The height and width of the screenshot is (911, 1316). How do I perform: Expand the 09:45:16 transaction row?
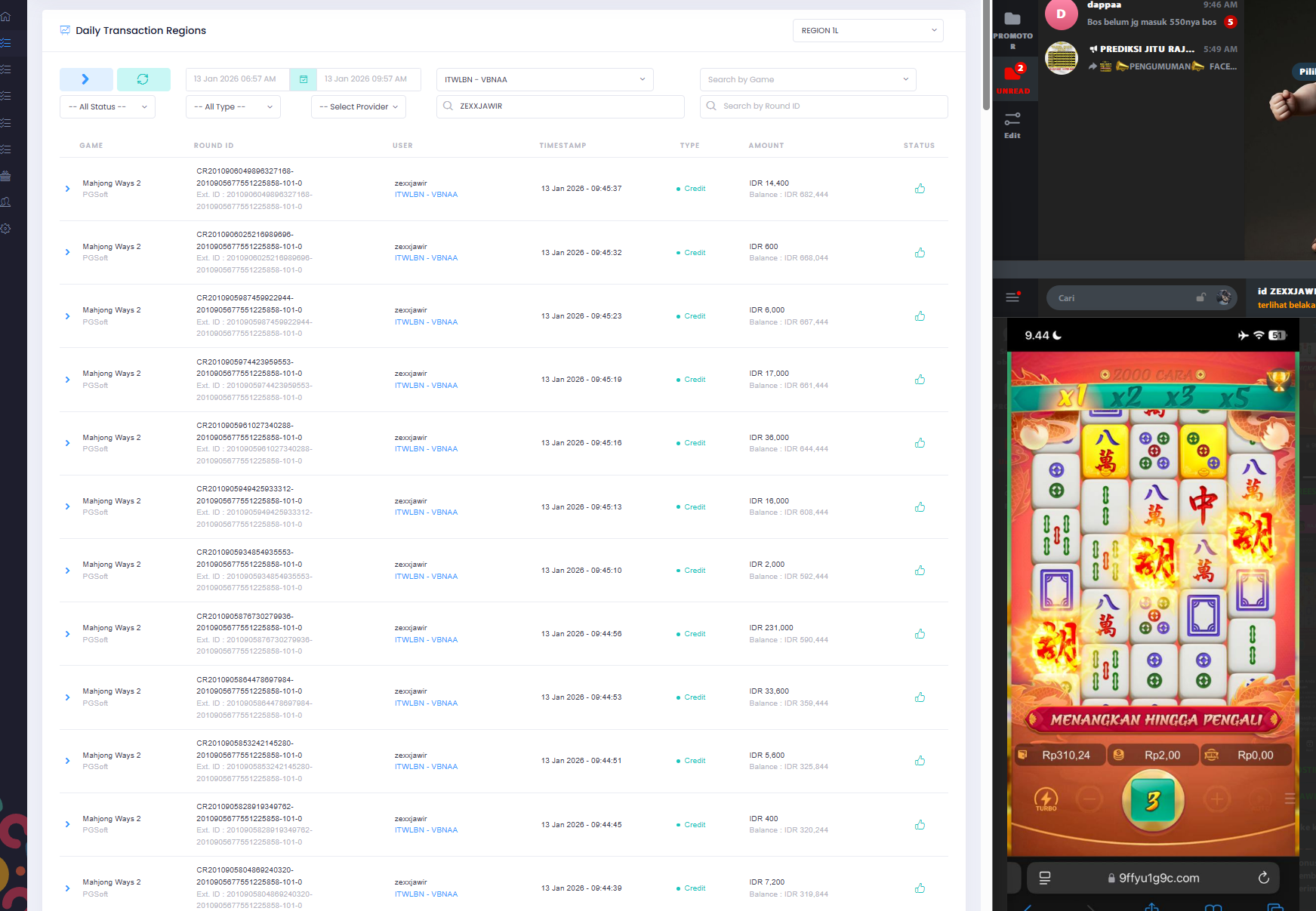pyautogui.click(x=67, y=443)
